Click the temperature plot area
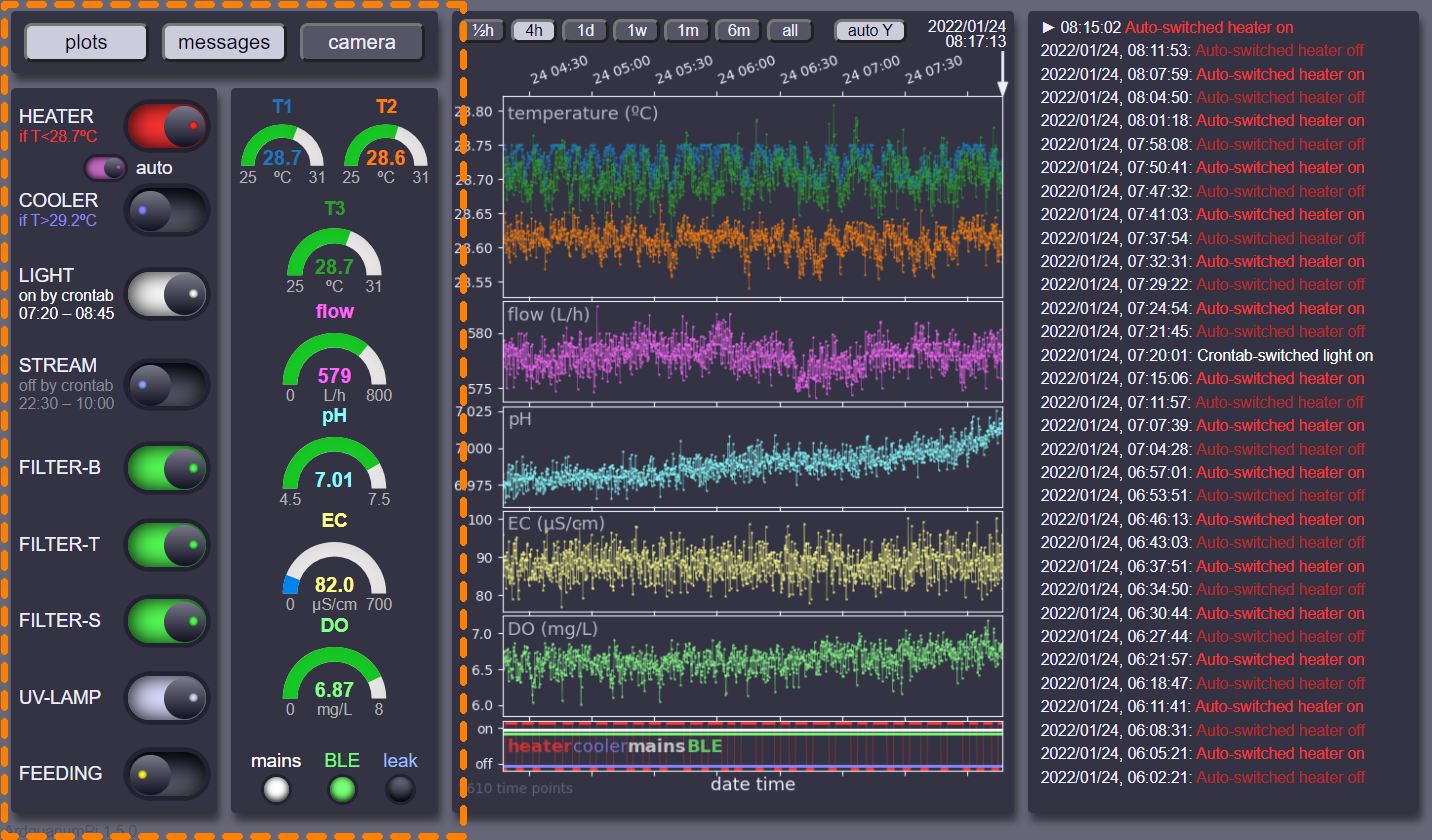This screenshot has height=840, width=1432. click(x=752, y=196)
